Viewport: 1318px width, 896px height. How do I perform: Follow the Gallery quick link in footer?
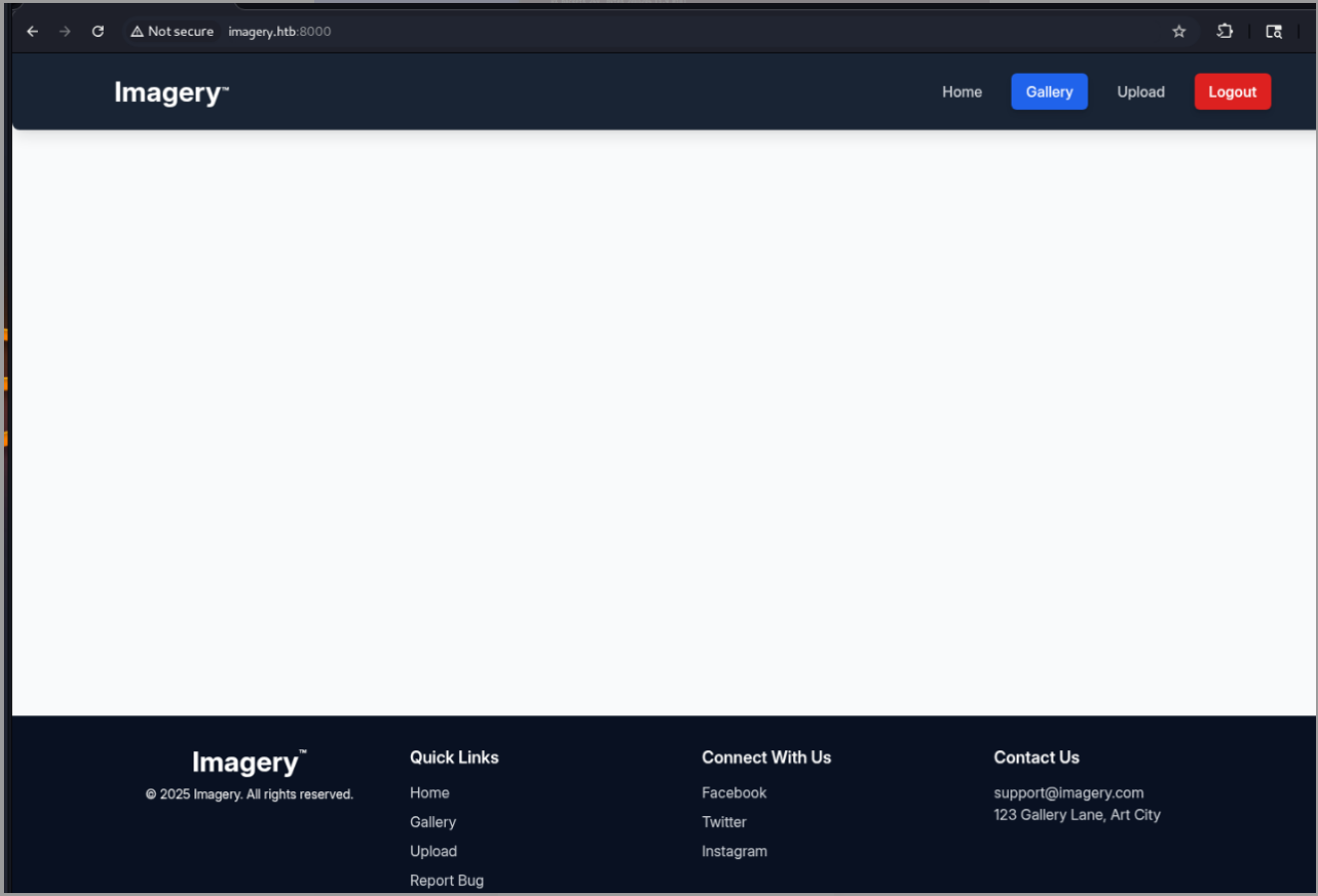click(x=433, y=822)
